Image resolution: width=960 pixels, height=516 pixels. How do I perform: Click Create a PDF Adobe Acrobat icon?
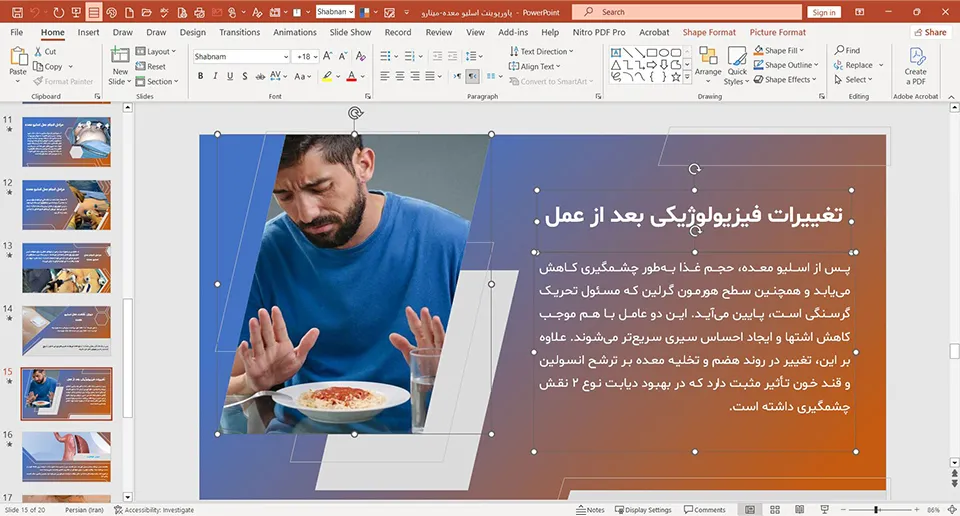pyautogui.click(x=915, y=66)
